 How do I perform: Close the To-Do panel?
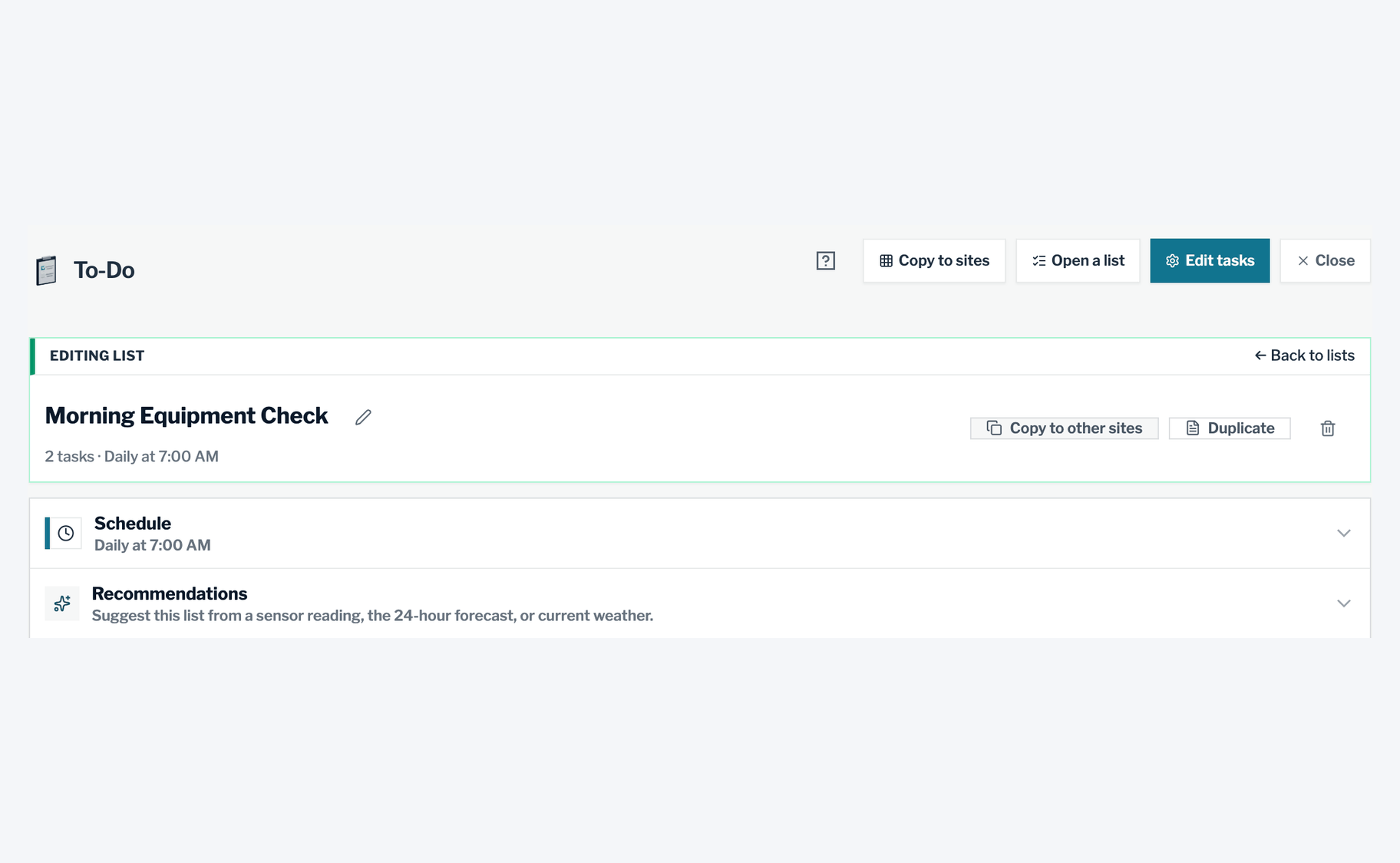[1325, 261]
